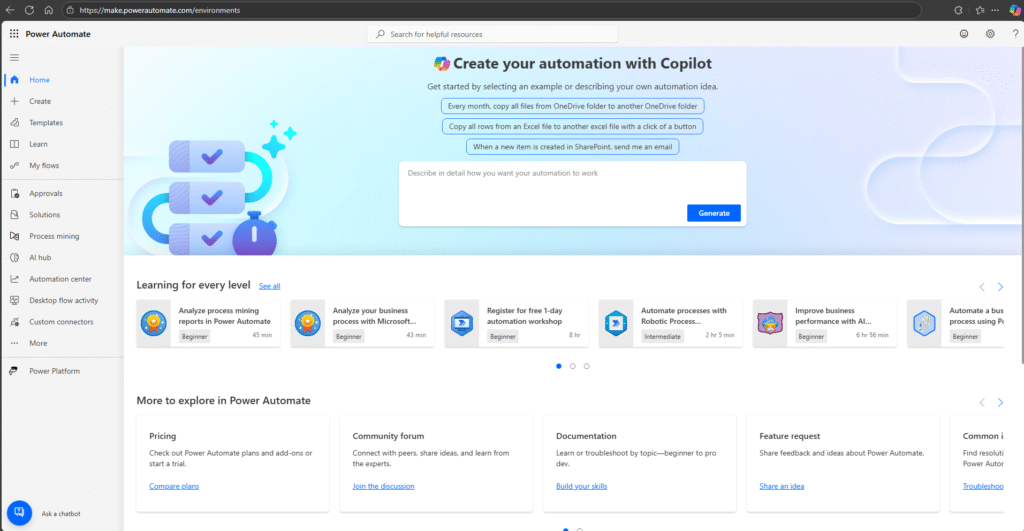Viewport: 1024px width, 531px height.
Task: Go to My flows in sidebar
Action: [44, 165]
